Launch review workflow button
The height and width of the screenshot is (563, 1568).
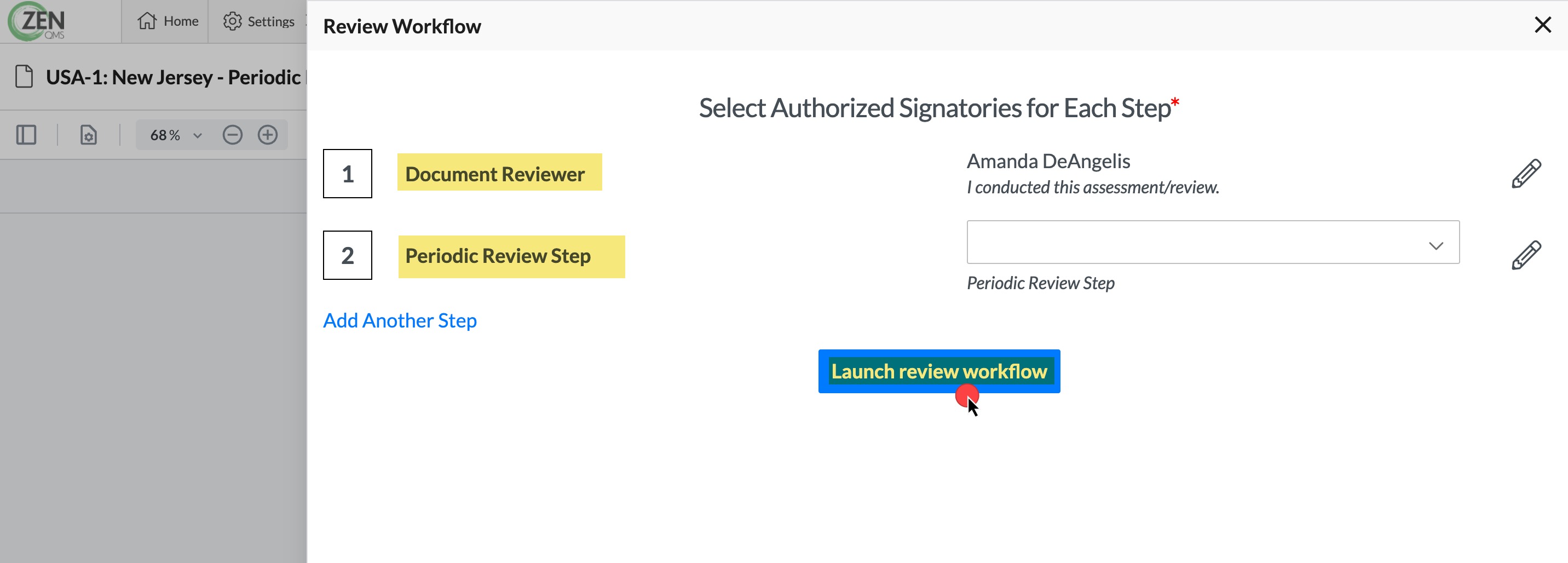[938, 371]
